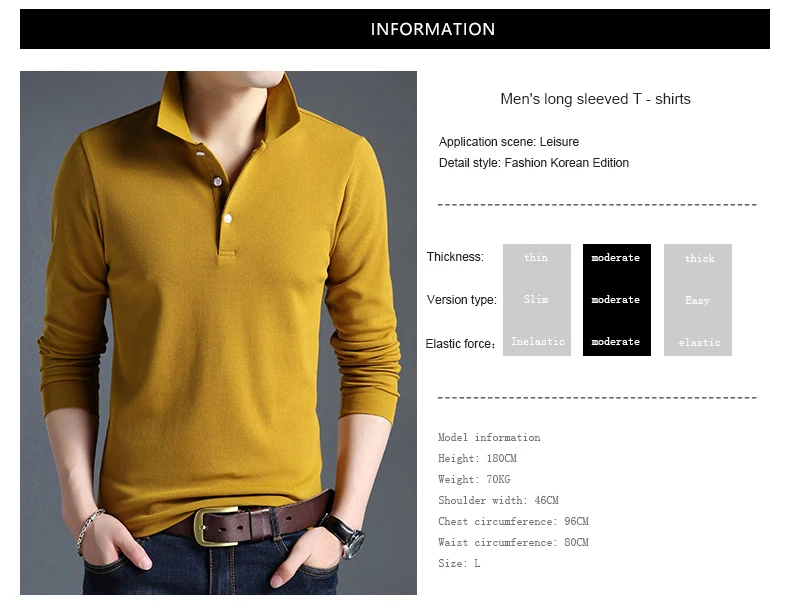Select the 'thick' thickness option
Screen dimensions: 790x614
point(699,258)
